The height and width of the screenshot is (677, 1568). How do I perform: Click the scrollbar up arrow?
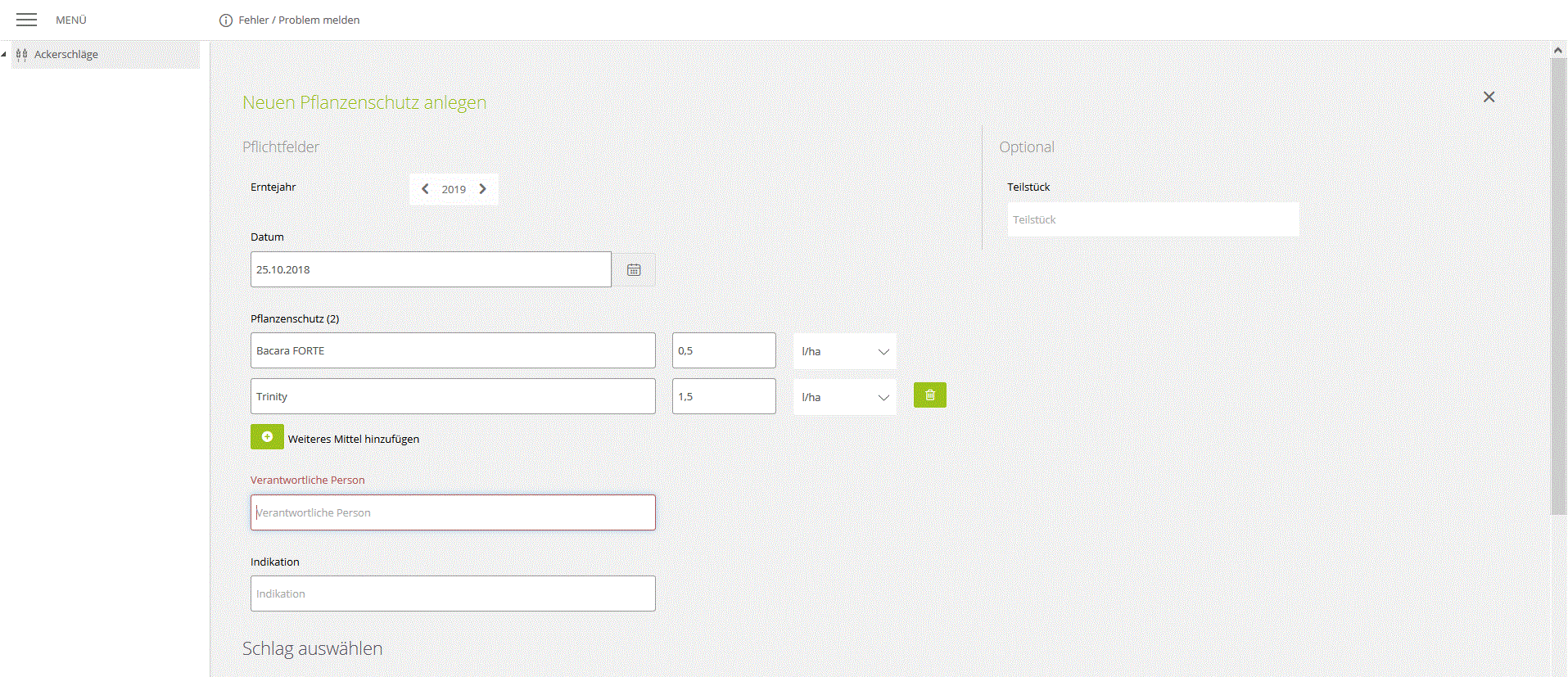coord(1558,50)
